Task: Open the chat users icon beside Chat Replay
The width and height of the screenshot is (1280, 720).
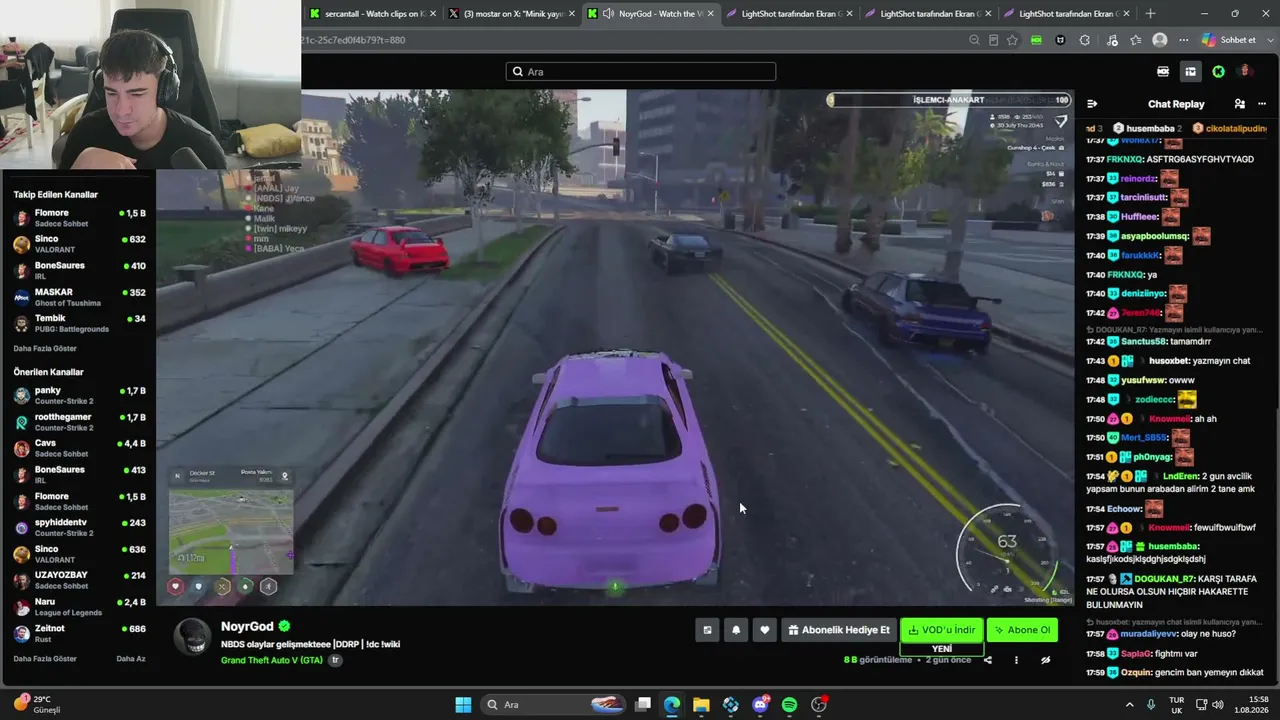Action: coord(1240,104)
